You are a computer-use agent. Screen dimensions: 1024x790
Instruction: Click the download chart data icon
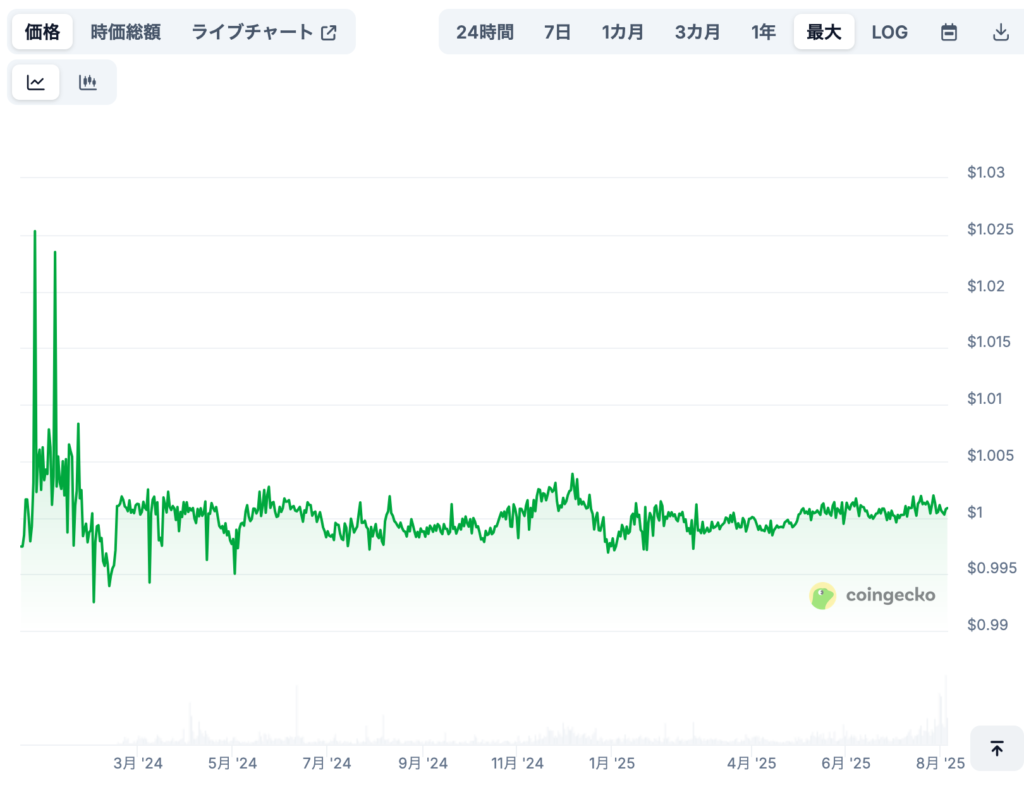[x=1000, y=32]
